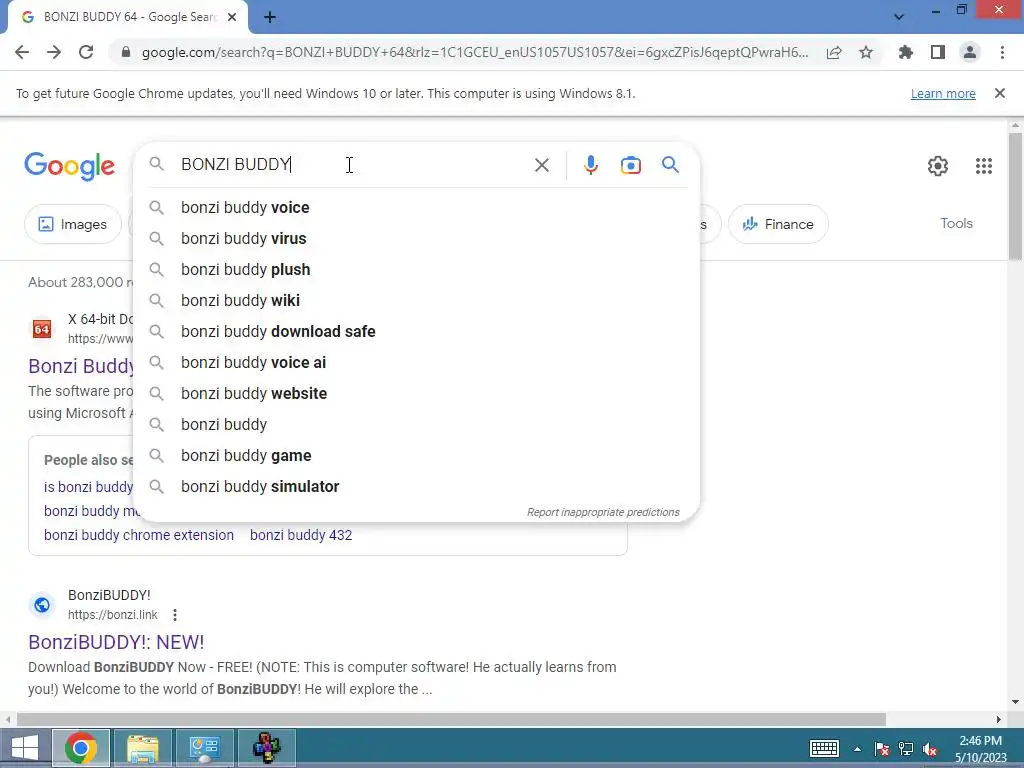Toggle the Chrome side panel
Viewport: 1024px width, 768px height.
tap(938, 52)
